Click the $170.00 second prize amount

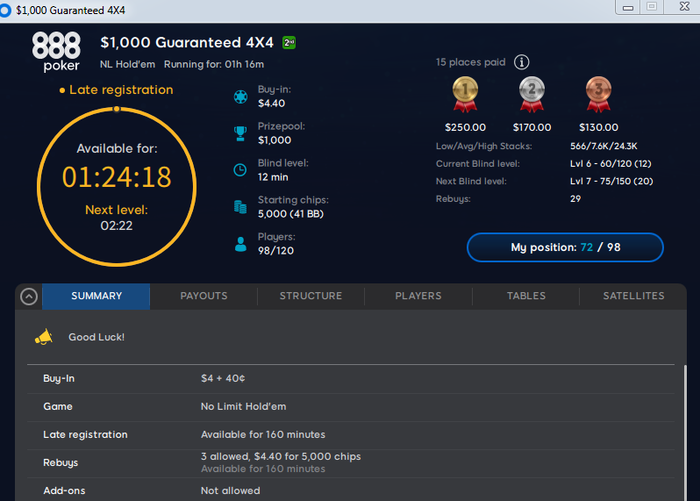tap(532, 127)
